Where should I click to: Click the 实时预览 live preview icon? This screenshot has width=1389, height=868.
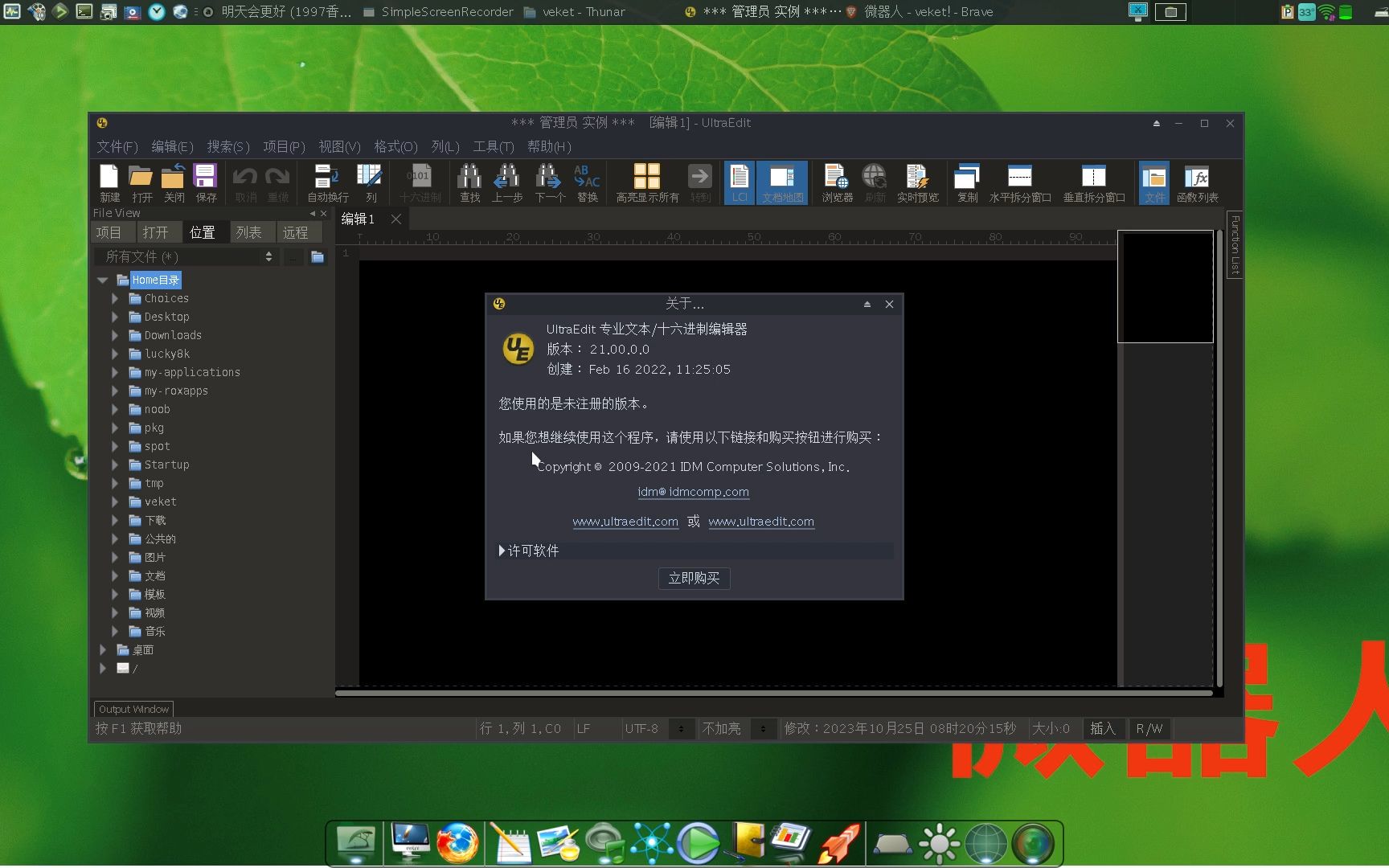917,182
